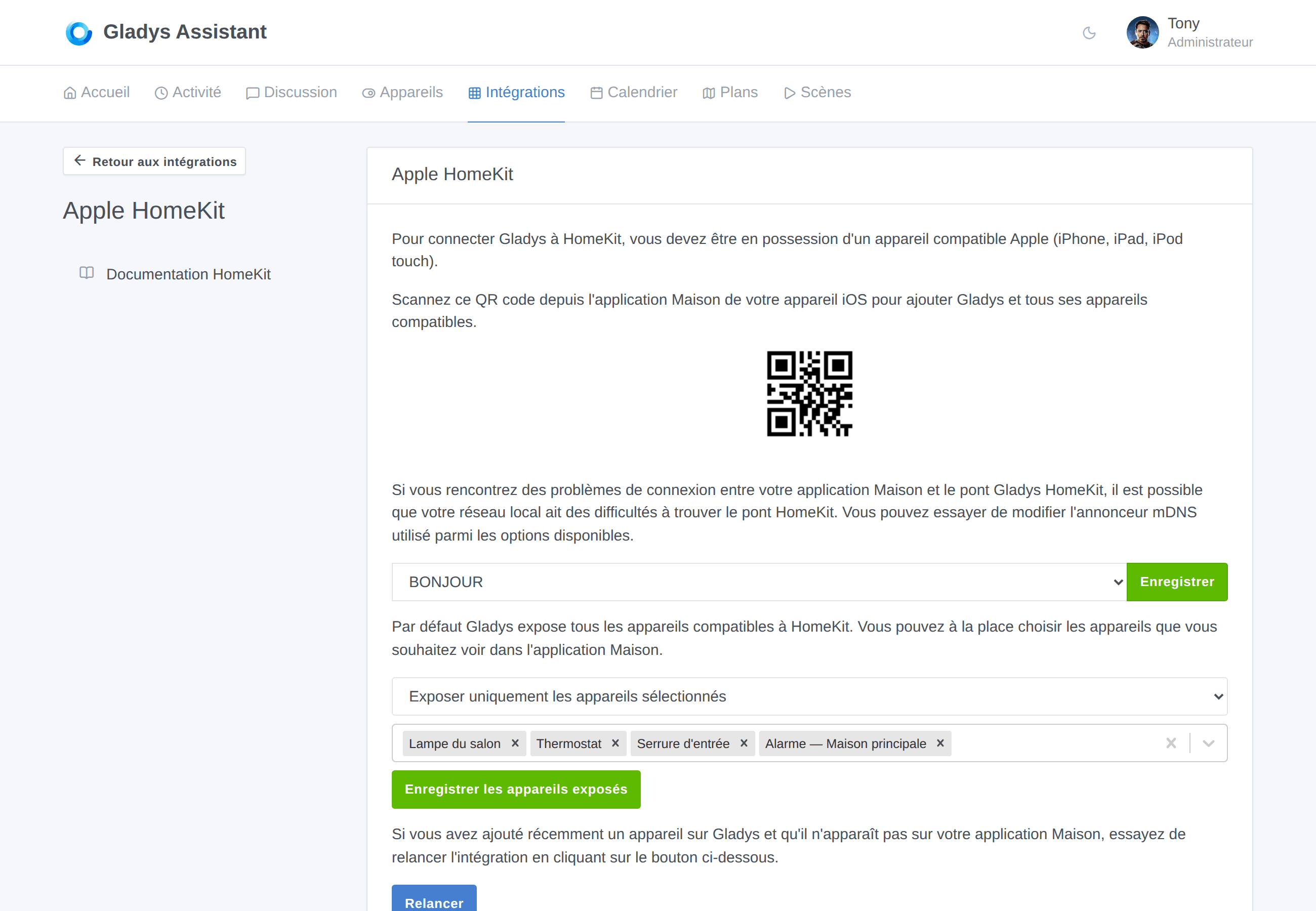Remove Lampe du salon tag

click(x=515, y=743)
